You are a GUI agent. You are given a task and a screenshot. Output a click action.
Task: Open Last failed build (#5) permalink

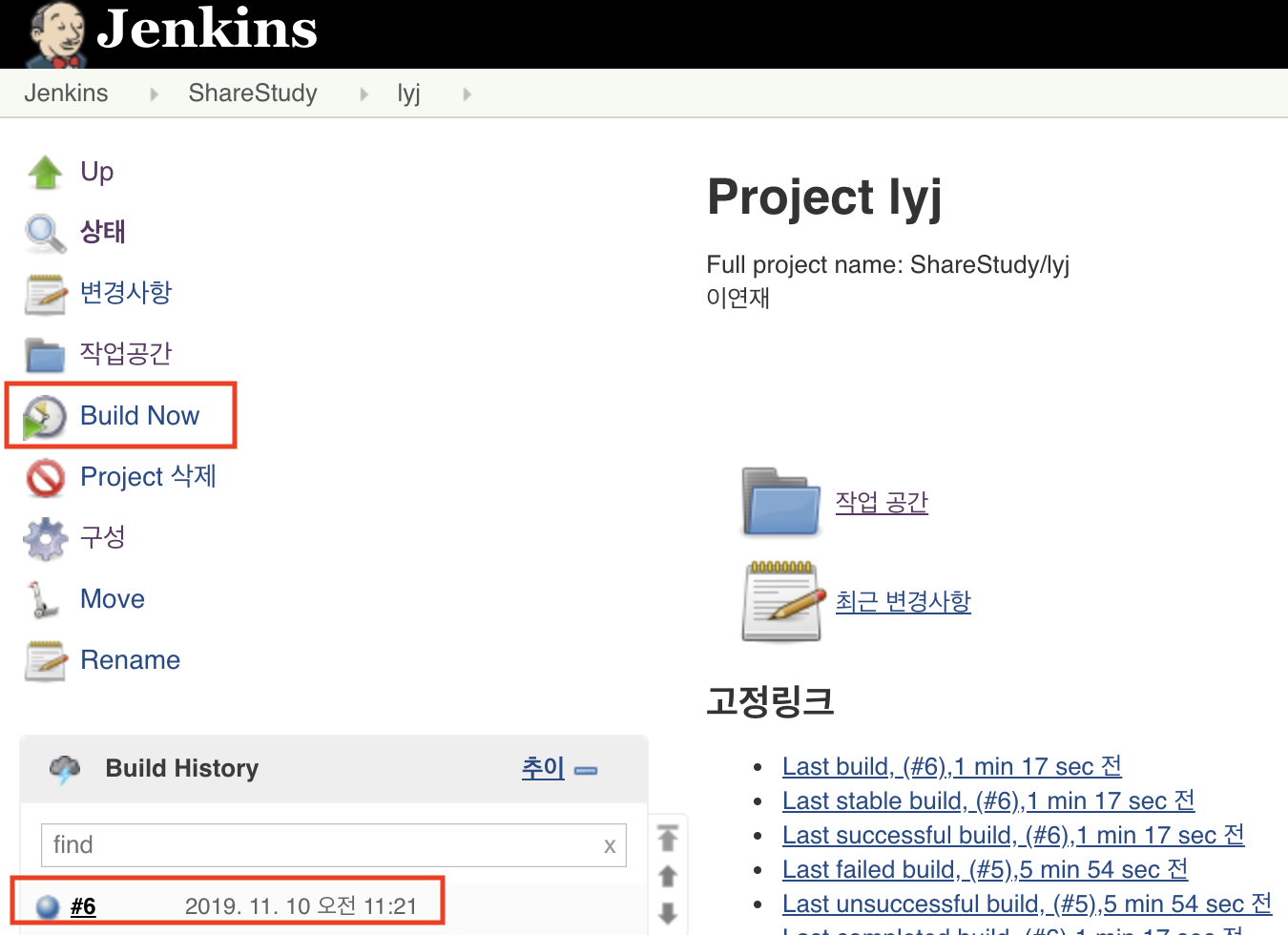tap(986, 869)
